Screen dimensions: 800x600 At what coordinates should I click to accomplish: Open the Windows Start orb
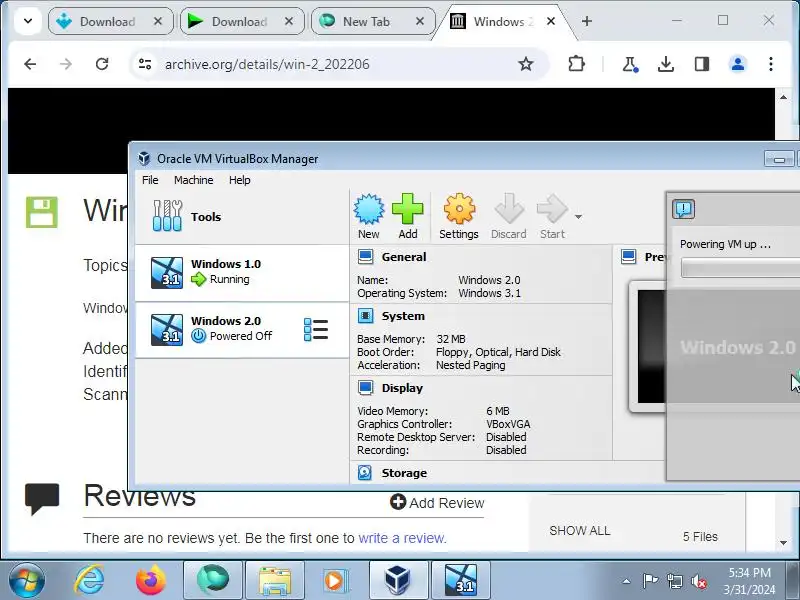27,580
